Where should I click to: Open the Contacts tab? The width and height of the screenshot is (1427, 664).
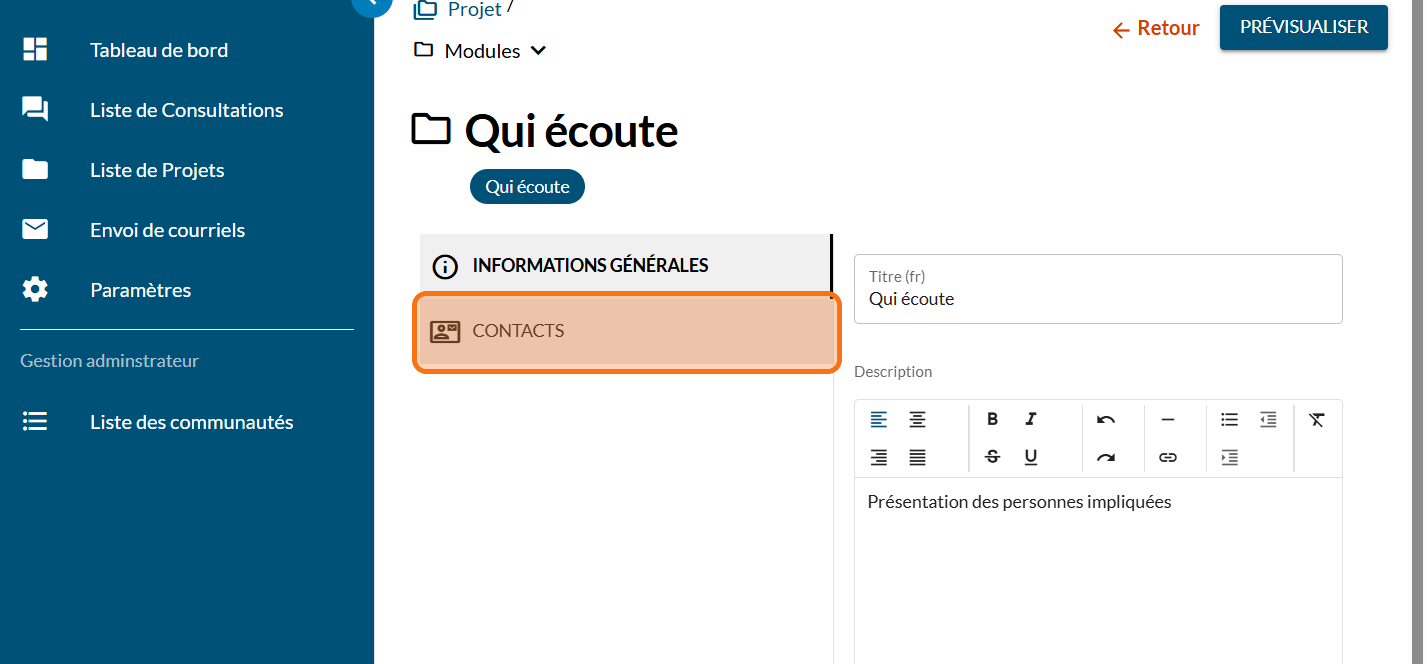point(626,332)
